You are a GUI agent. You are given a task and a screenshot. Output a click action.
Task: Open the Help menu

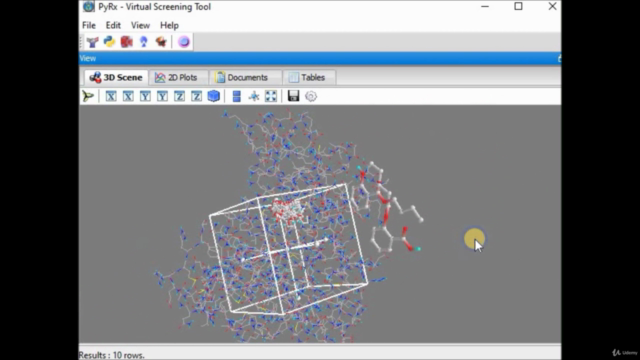coord(169,25)
